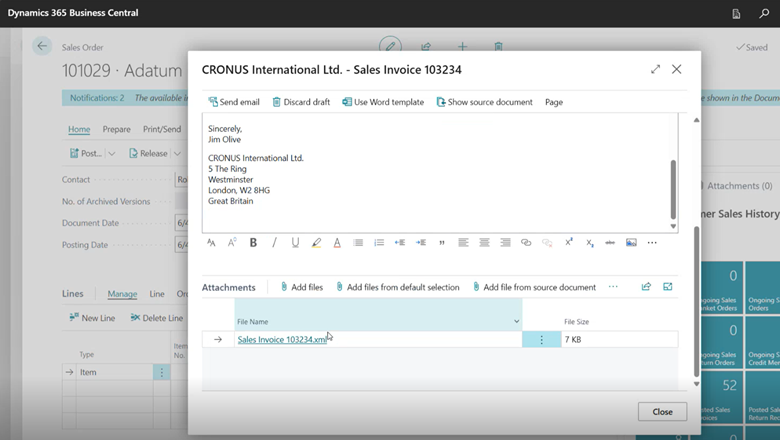Open font color picker
780x440 pixels.
pyautogui.click(x=337, y=243)
